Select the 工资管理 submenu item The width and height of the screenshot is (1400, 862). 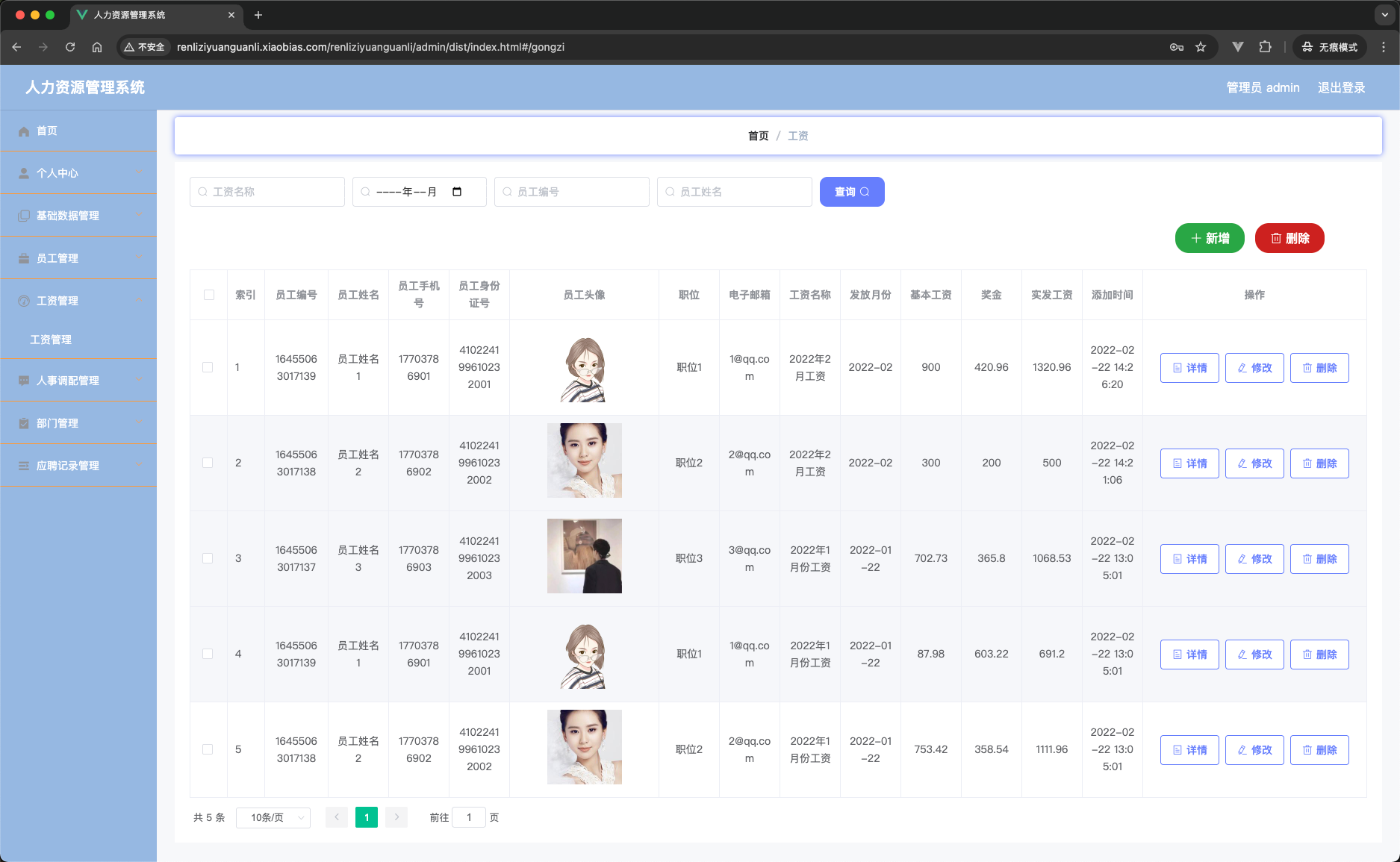[78, 340]
